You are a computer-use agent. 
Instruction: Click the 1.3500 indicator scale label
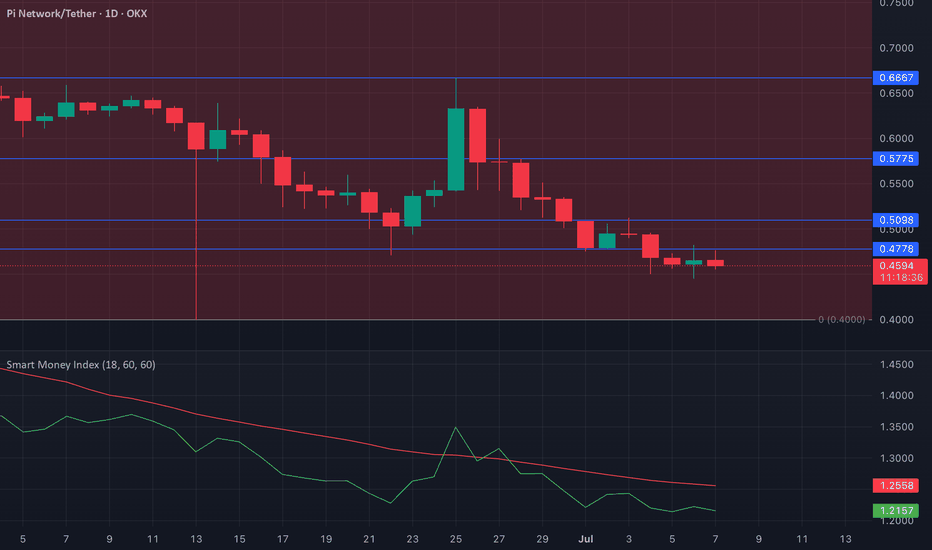(896, 427)
